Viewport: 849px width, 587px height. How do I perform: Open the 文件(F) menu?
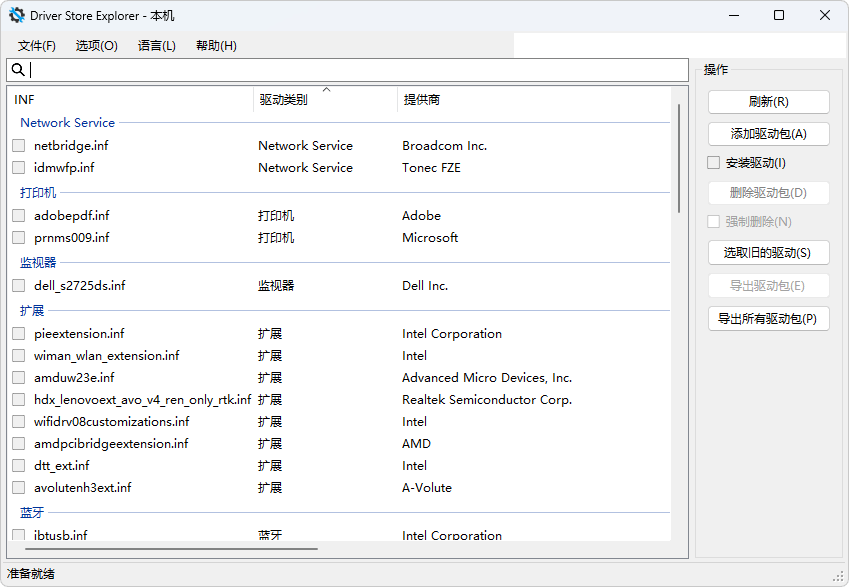pos(37,46)
